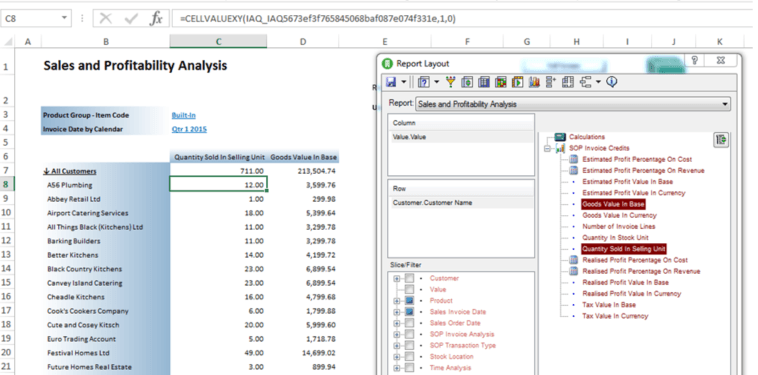Tick the Sales Order Date slice checkbox
This screenshot has width=758, height=375.
tap(409, 323)
